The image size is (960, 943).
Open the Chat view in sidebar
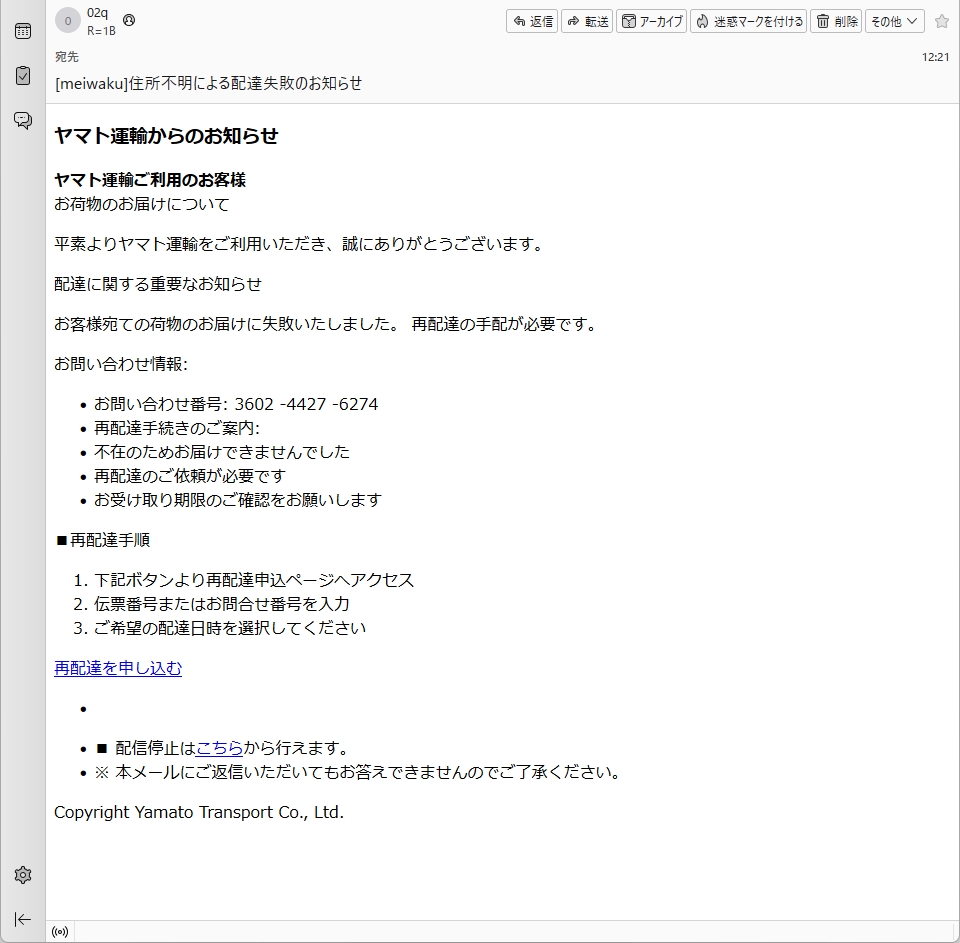(x=22, y=120)
